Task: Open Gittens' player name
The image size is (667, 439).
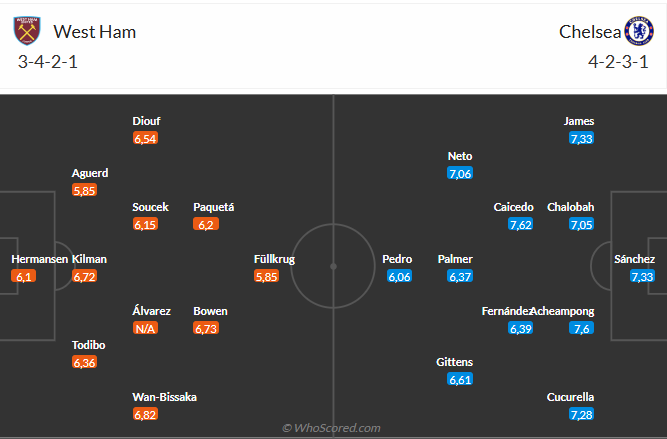Action: [455, 362]
